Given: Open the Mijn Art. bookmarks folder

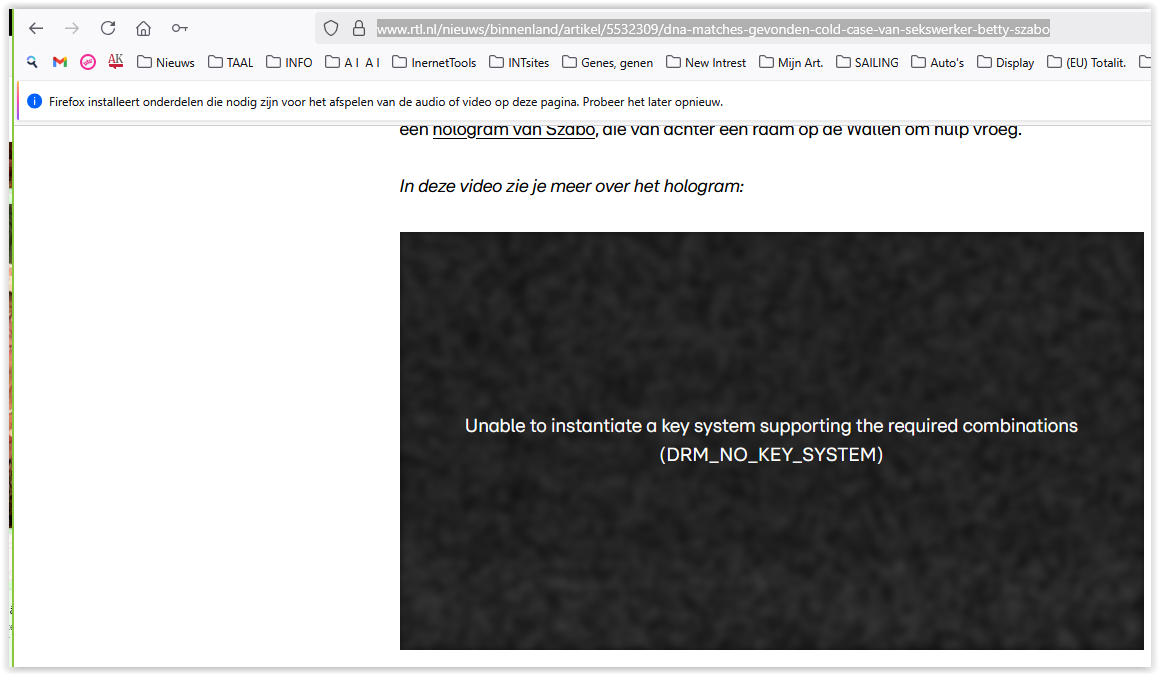Looking at the screenshot, I should tap(791, 62).
